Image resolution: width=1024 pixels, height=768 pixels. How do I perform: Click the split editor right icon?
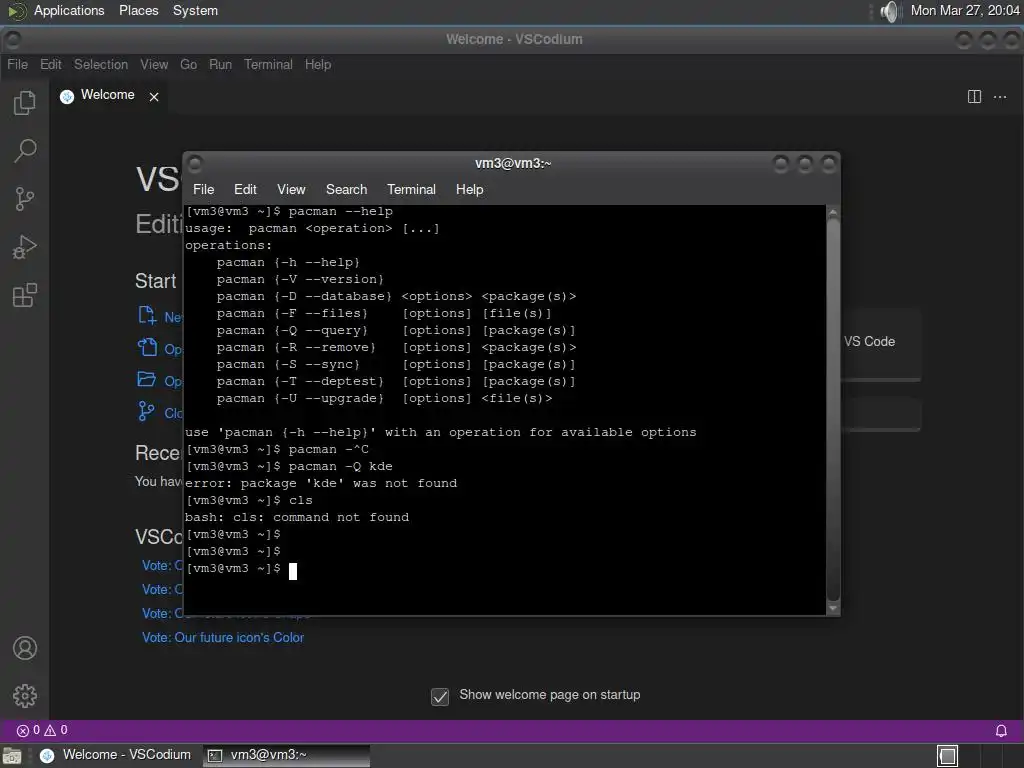click(x=974, y=97)
